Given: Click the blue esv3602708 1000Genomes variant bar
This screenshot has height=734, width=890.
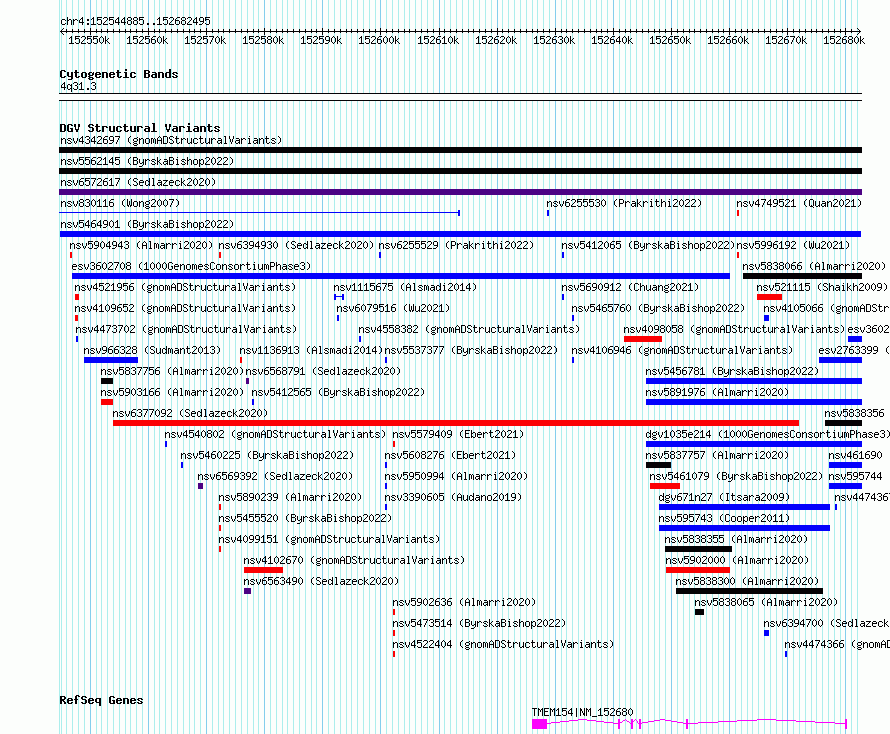Looking at the screenshot, I should 401,276.
